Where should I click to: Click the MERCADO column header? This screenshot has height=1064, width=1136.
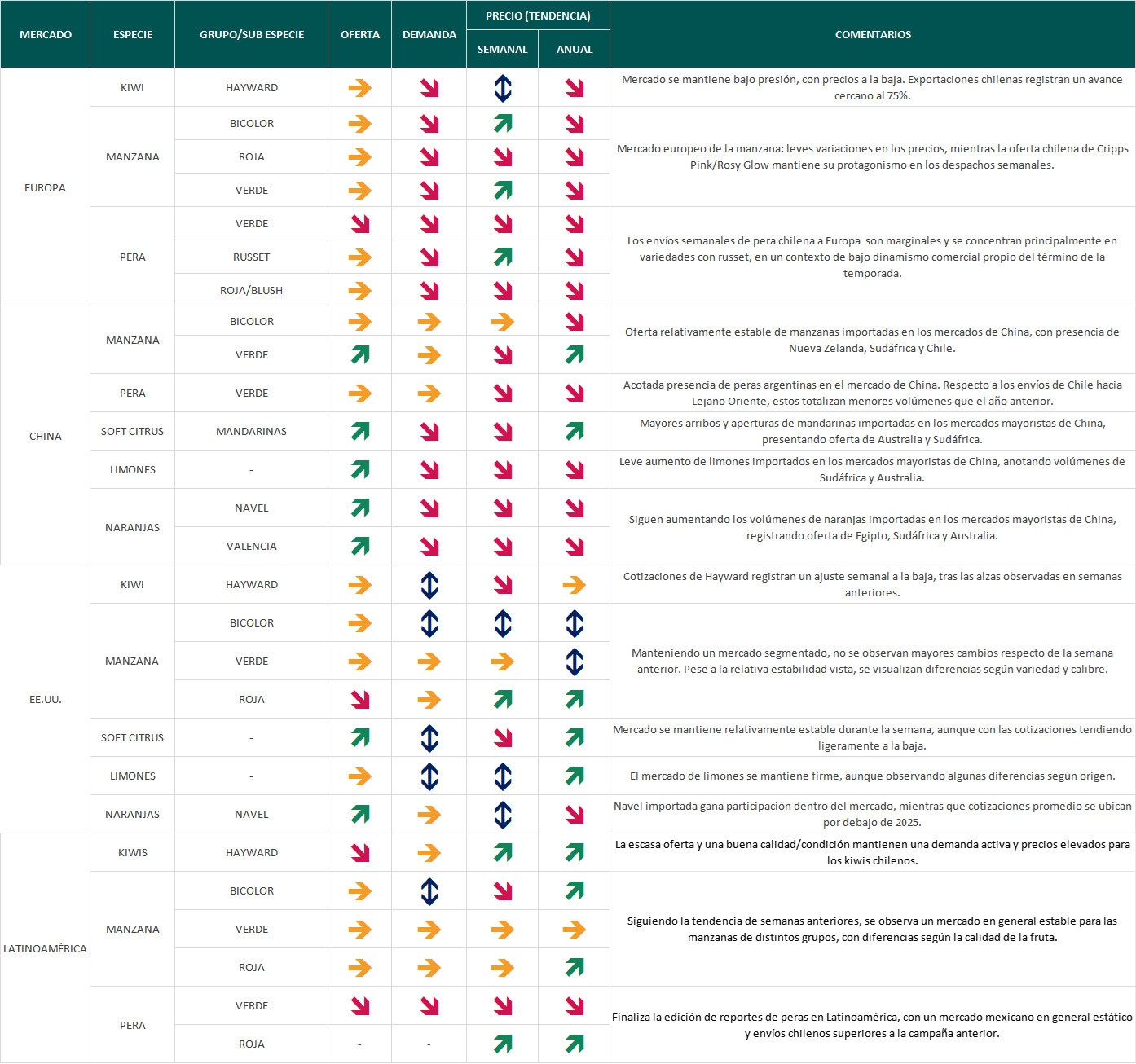46,34
